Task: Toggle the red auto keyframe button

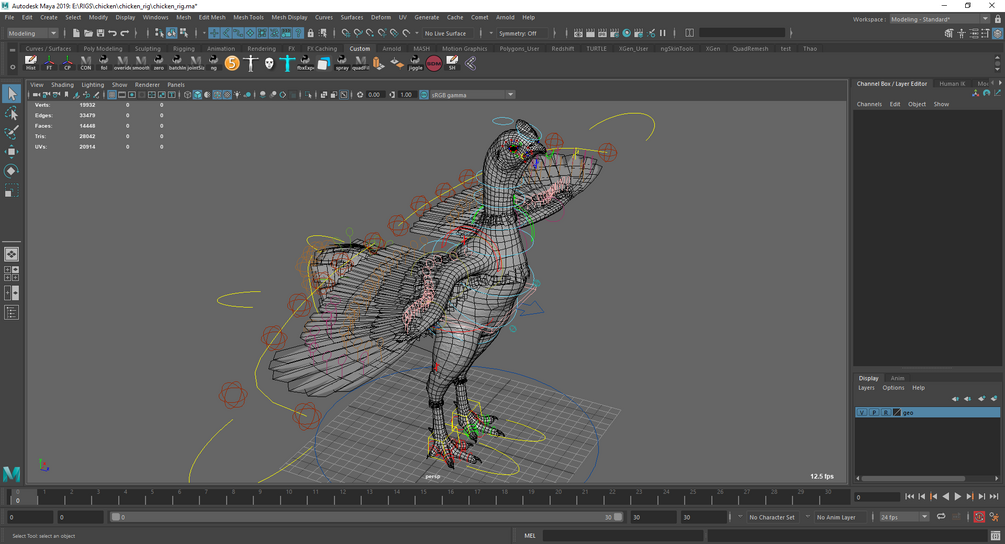Action: [979, 517]
